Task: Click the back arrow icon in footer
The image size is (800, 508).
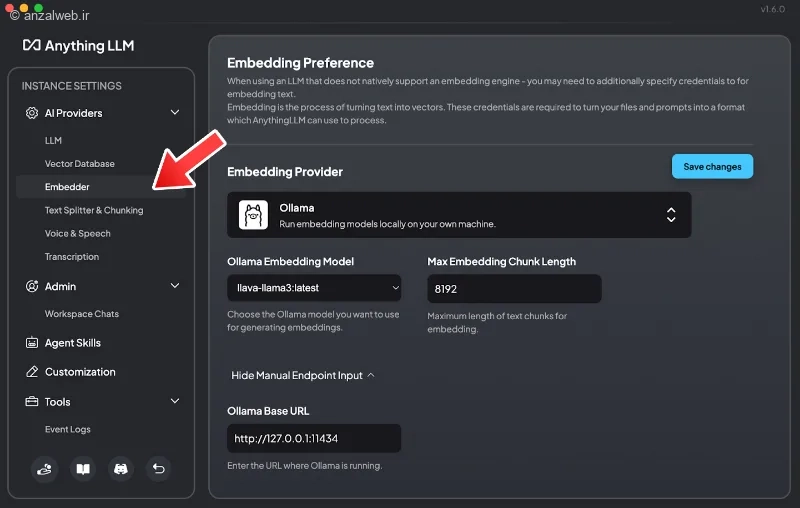Action: point(158,469)
